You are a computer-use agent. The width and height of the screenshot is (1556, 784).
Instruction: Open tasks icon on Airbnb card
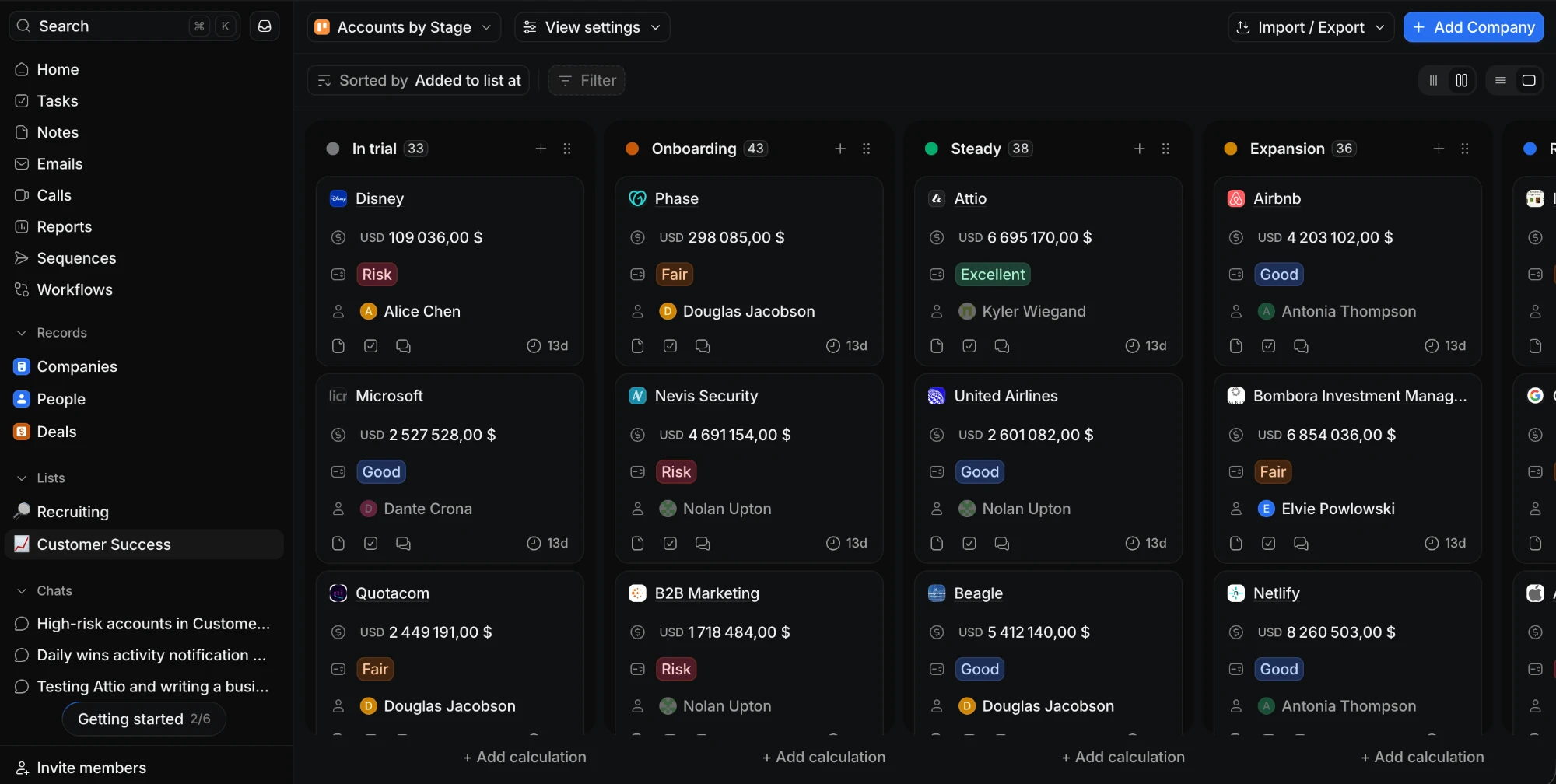coord(1269,346)
